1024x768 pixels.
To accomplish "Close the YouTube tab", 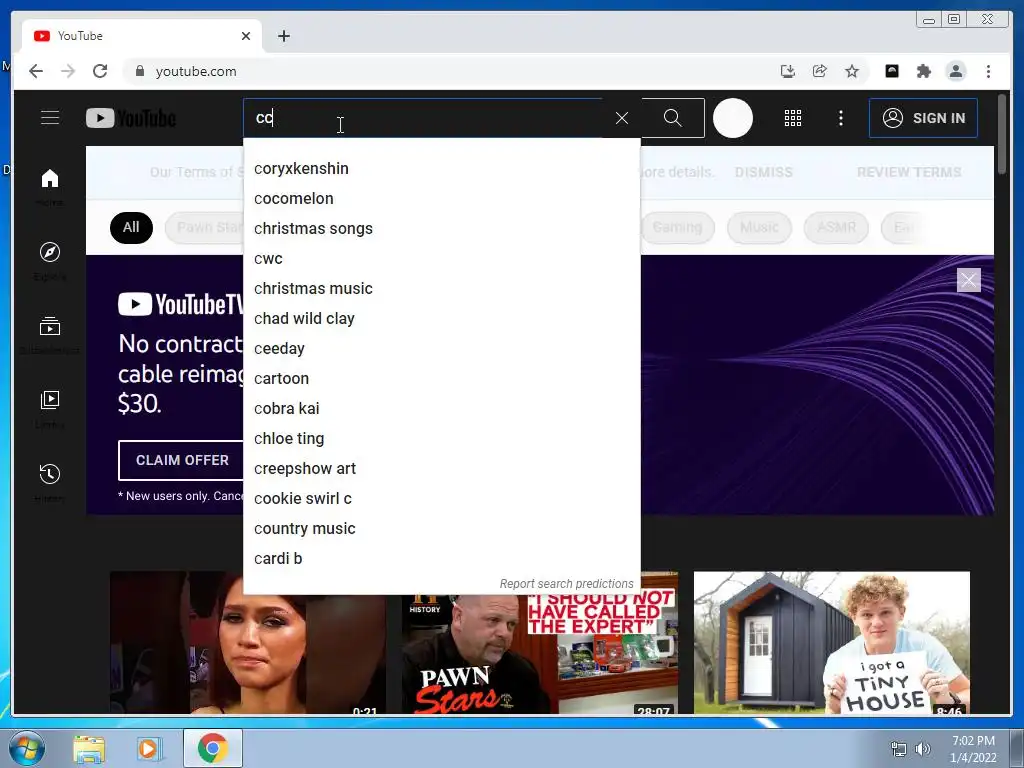I will (246, 36).
